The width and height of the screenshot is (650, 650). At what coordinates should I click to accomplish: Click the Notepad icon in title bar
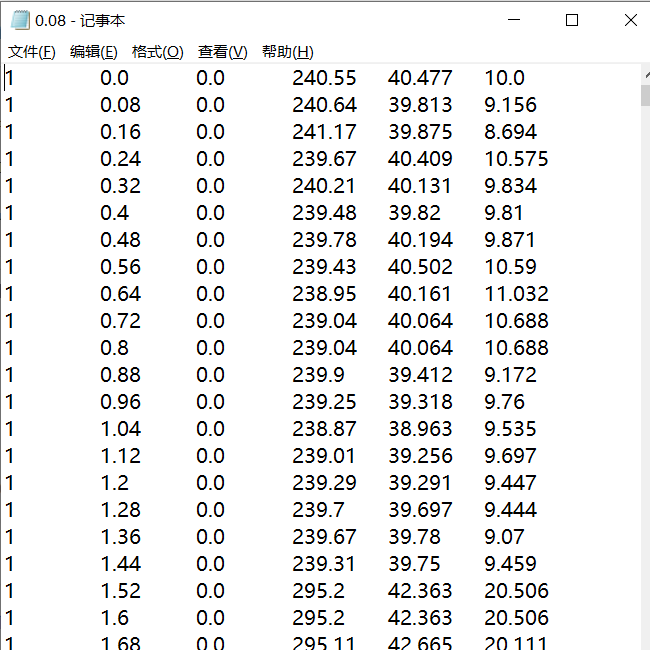click(20, 20)
